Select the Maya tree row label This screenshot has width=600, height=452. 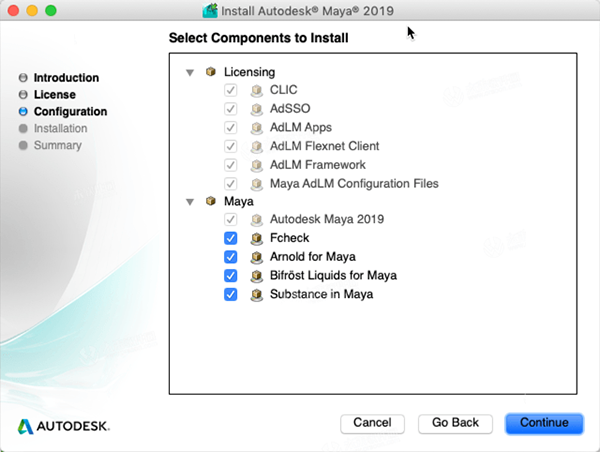coord(239,201)
